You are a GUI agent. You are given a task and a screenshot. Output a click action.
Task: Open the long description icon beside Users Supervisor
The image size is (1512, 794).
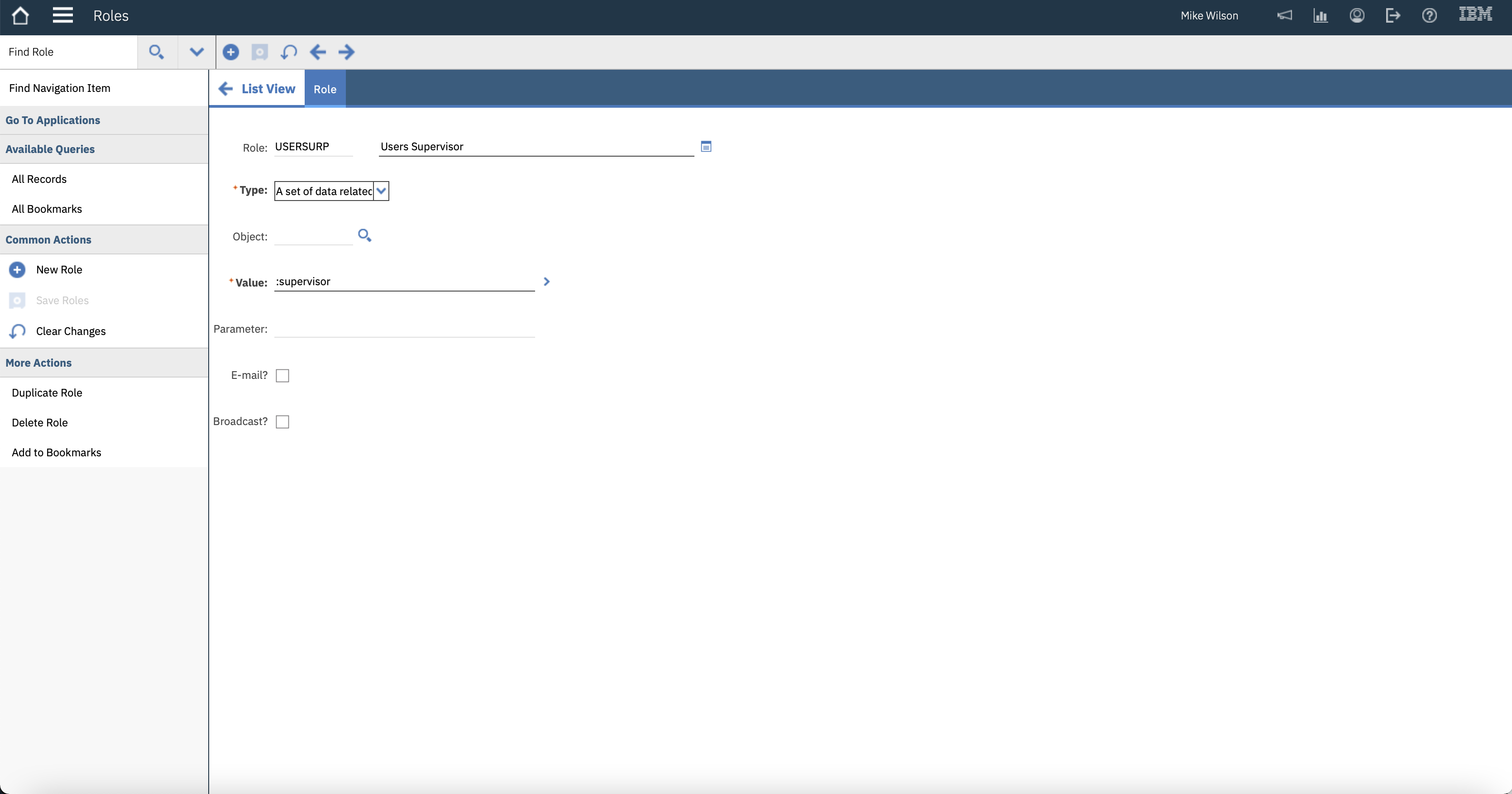point(705,146)
